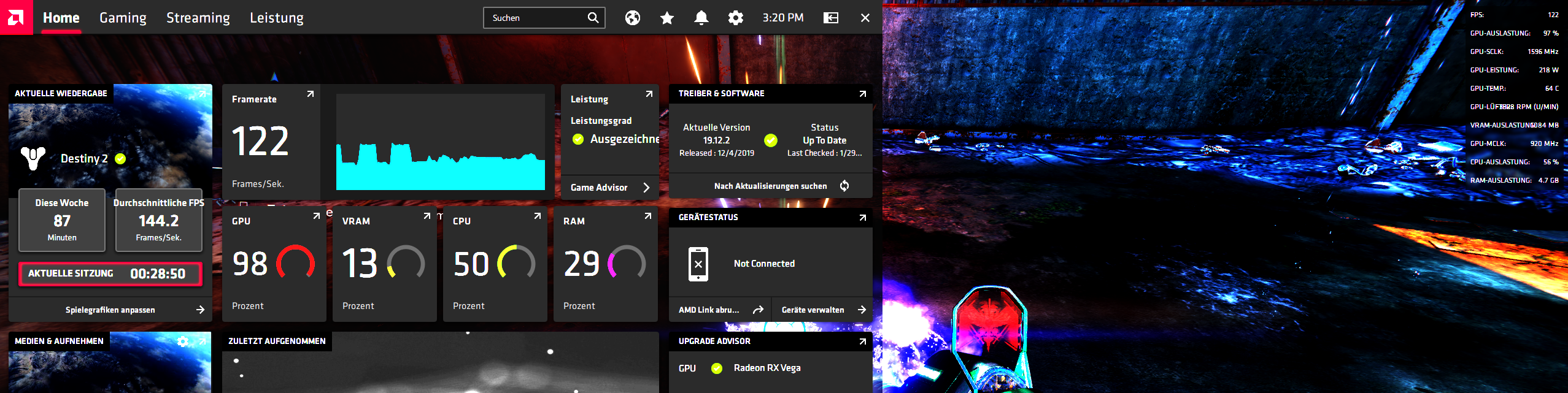Screen dimensions: 1568x393
Task: Open Geräte verwalten
Action: [823, 310]
